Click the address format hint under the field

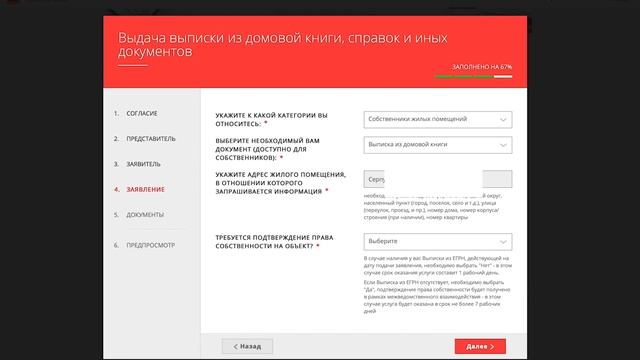tap(433, 207)
